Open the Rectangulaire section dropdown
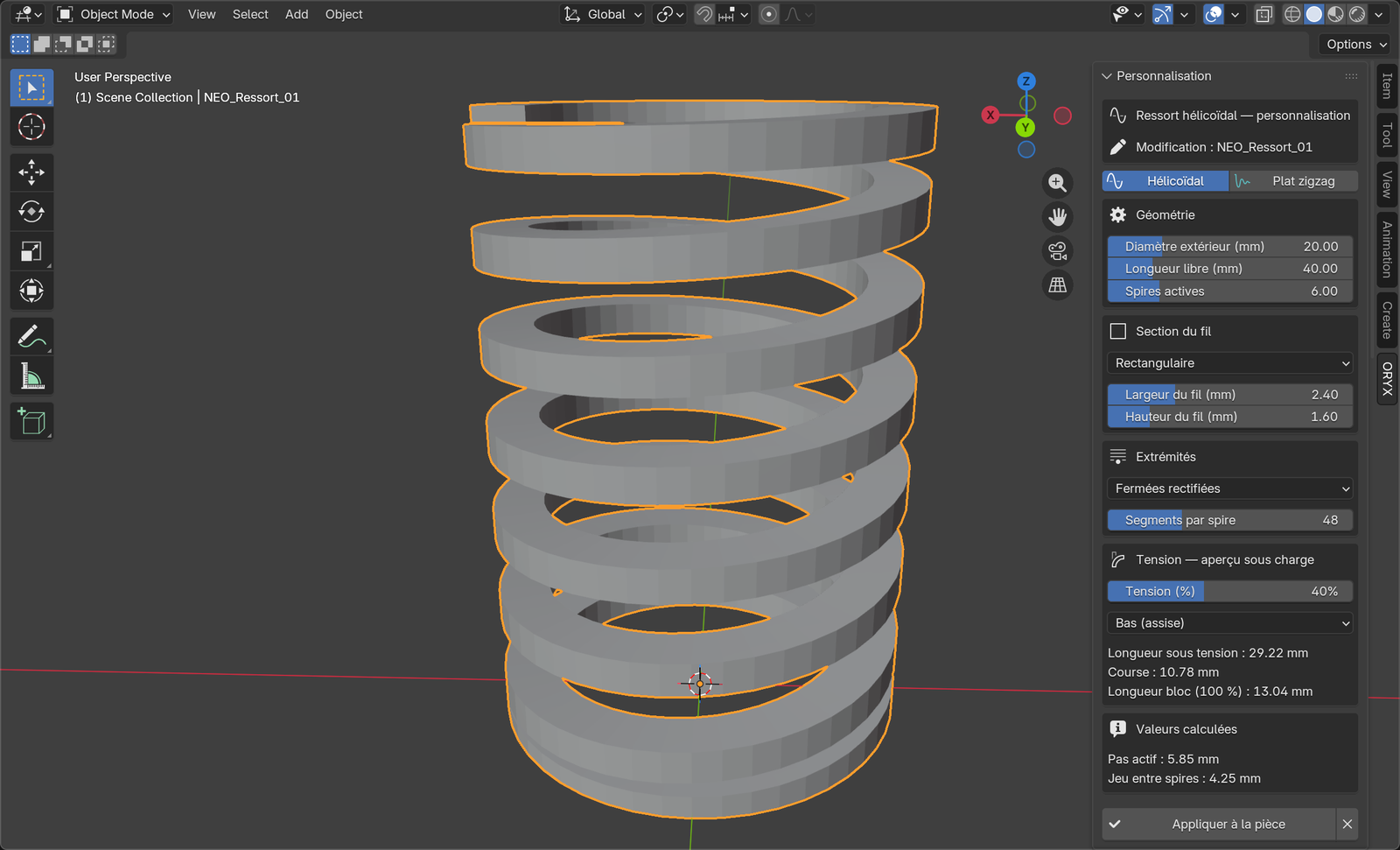1400x850 pixels. click(1230, 363)
